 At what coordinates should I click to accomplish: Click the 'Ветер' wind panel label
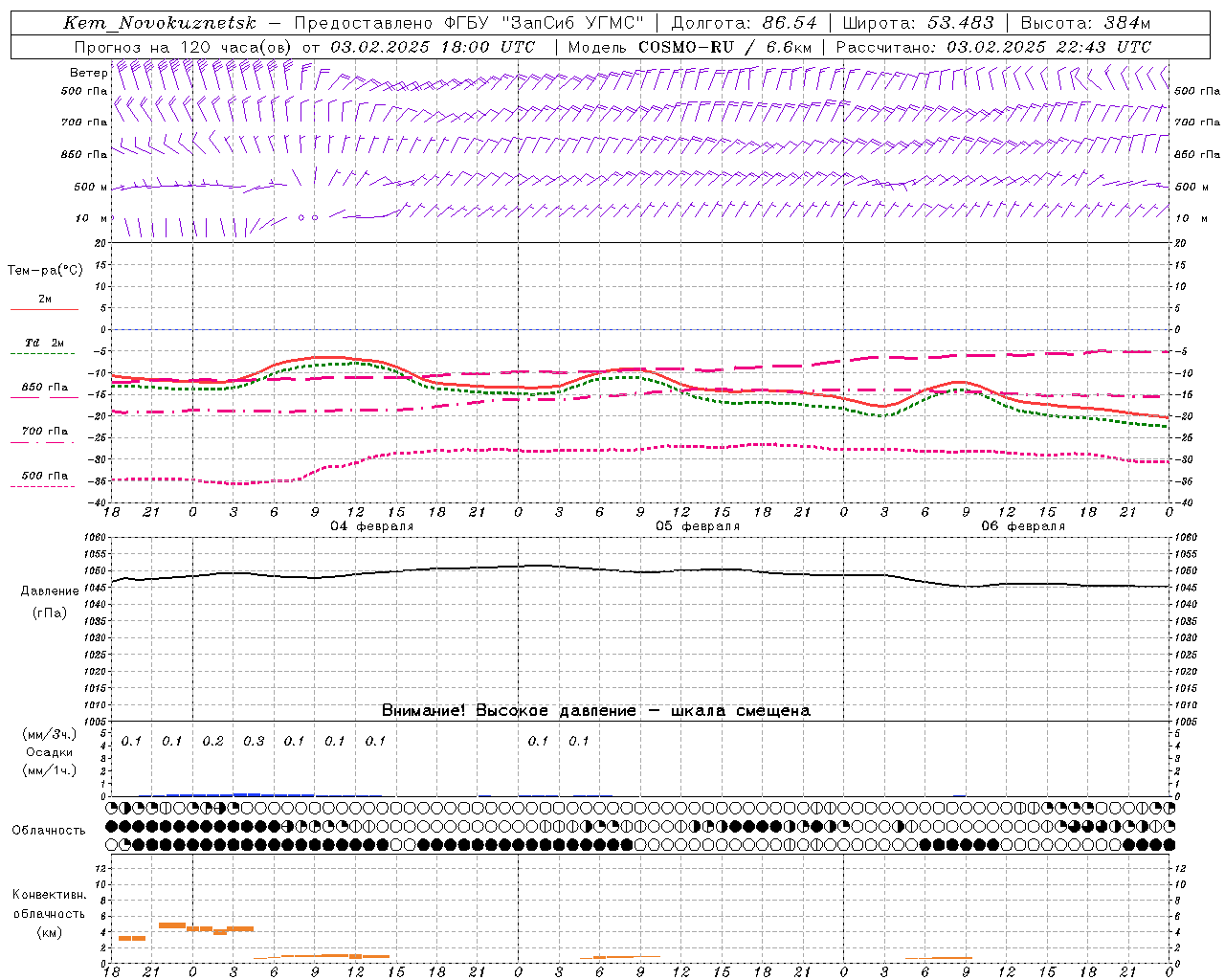(x=88, y=73)
